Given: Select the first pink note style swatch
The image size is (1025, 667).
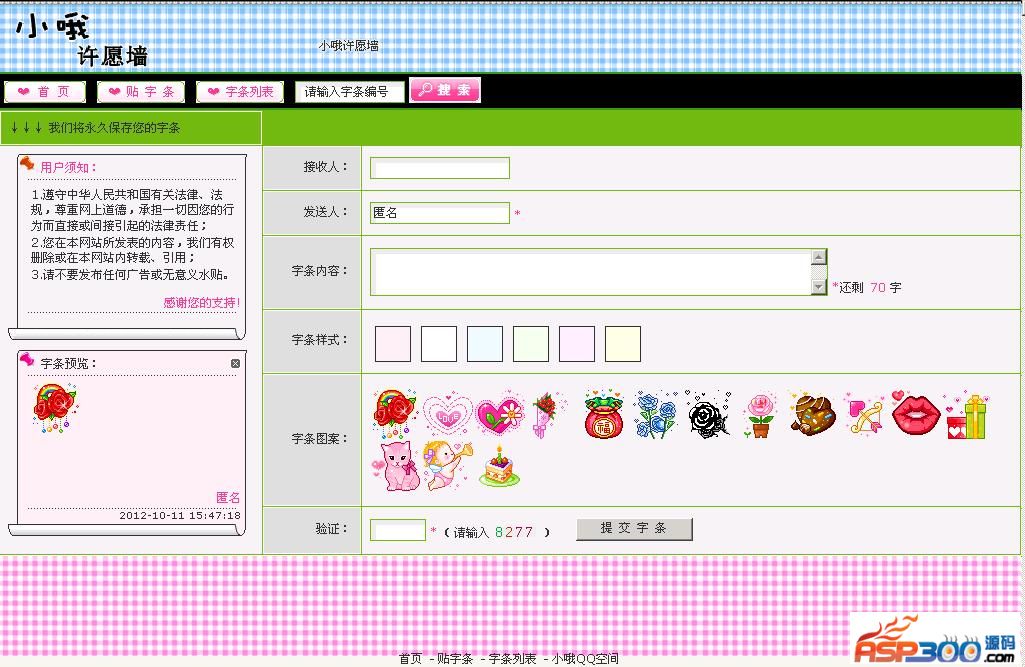Looking at the screenshot, I should tap(393, 344).
